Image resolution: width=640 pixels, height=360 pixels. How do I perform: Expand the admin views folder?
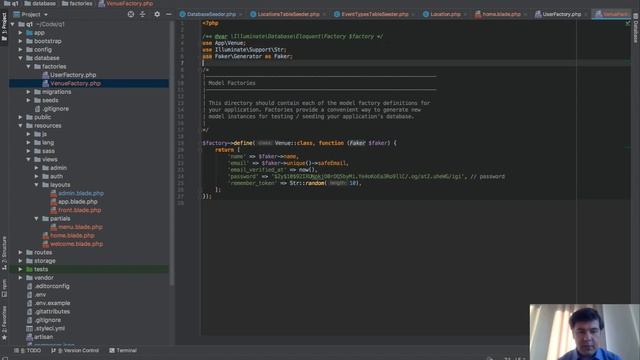point(37,168)
